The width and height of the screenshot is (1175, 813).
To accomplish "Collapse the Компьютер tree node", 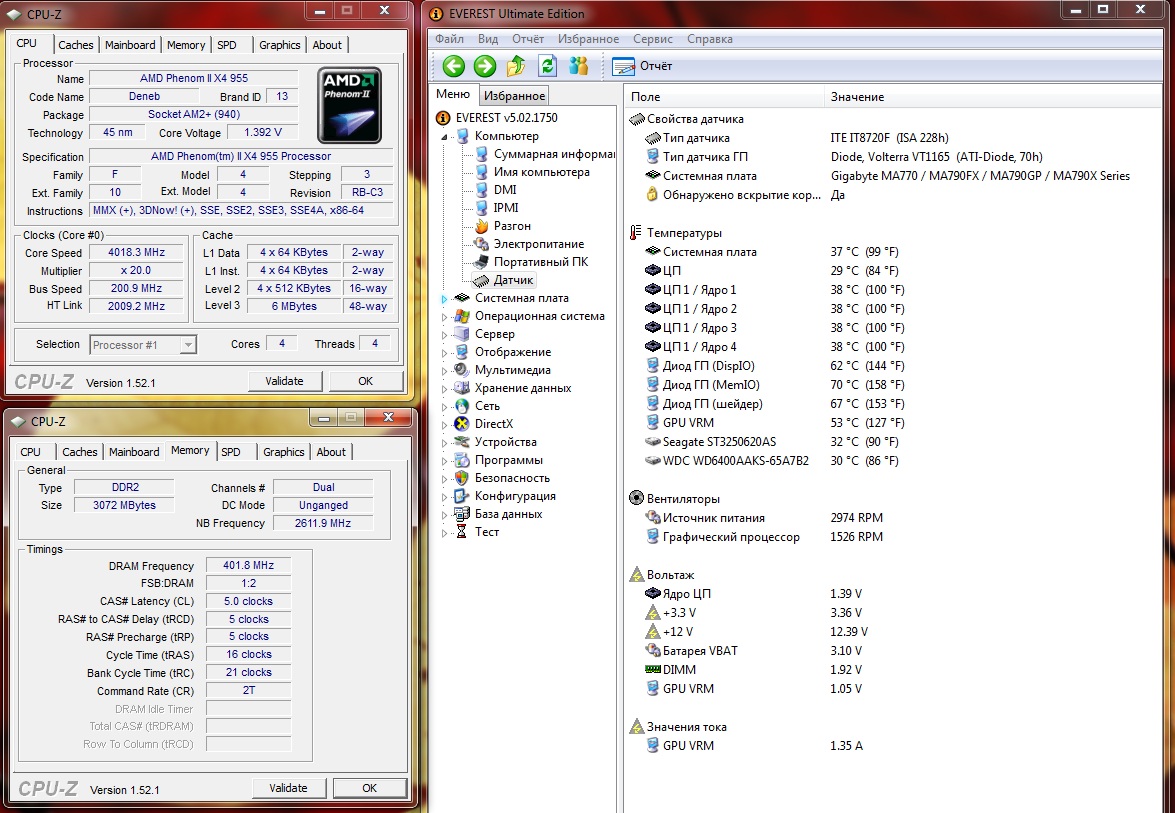I will [446, 136].
